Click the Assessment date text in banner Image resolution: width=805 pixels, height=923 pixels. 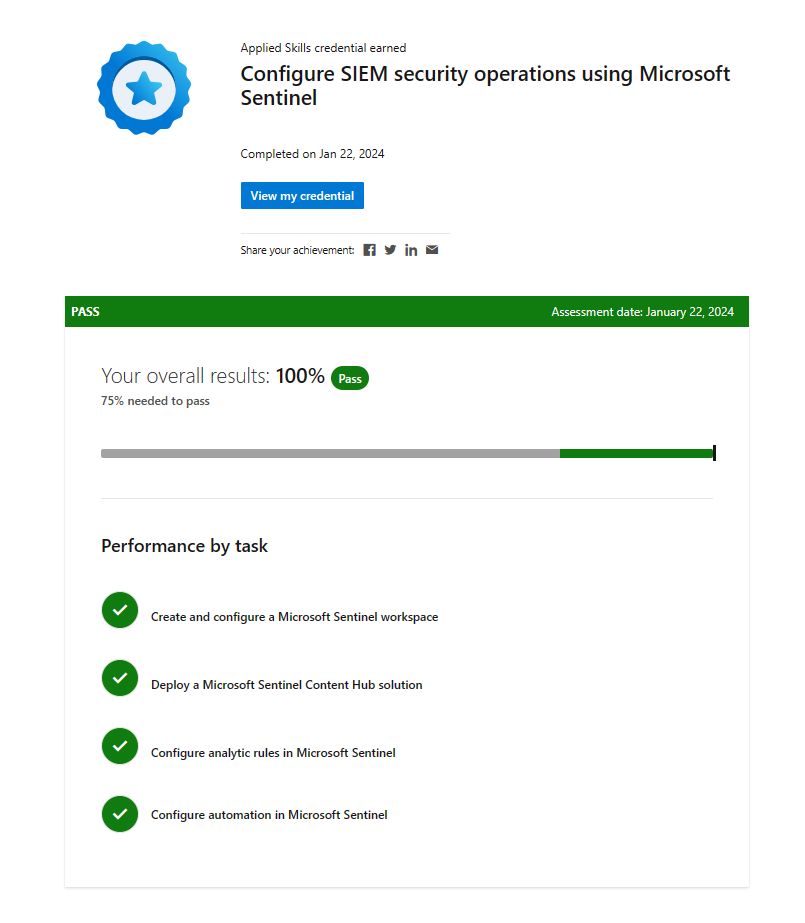[643, 312]
